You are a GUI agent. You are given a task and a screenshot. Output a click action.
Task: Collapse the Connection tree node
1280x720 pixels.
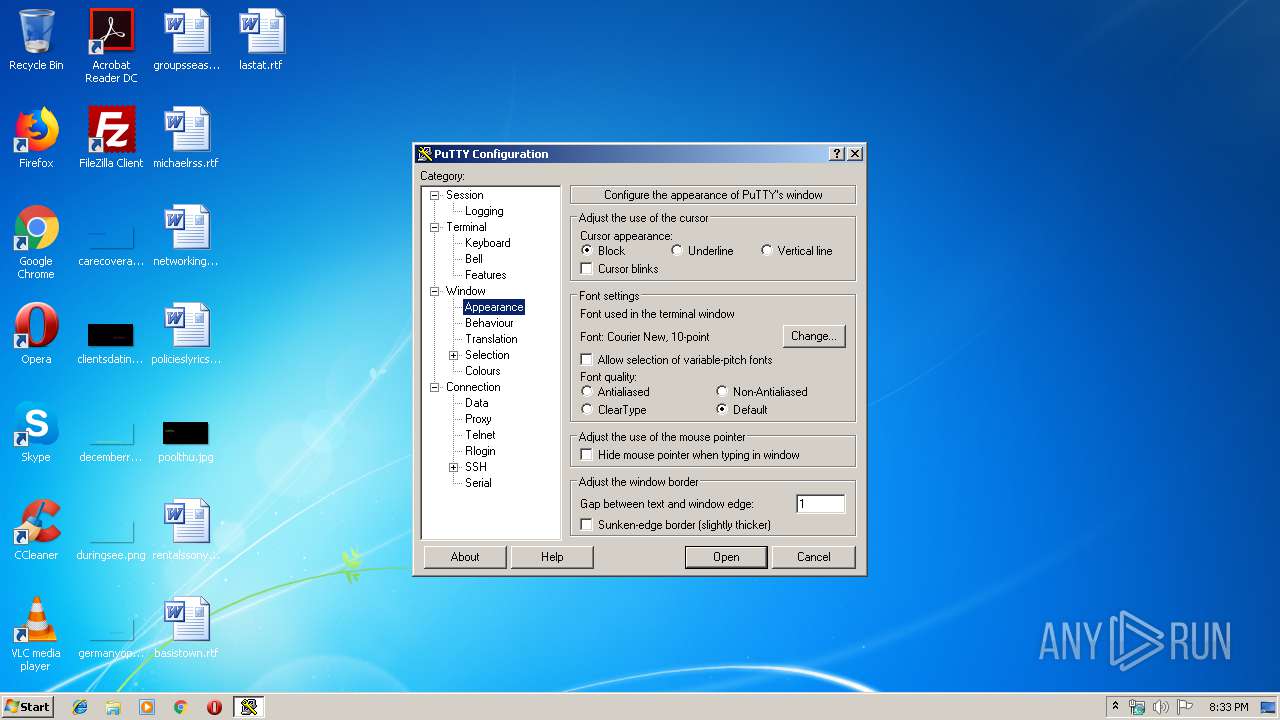point(435,387)
